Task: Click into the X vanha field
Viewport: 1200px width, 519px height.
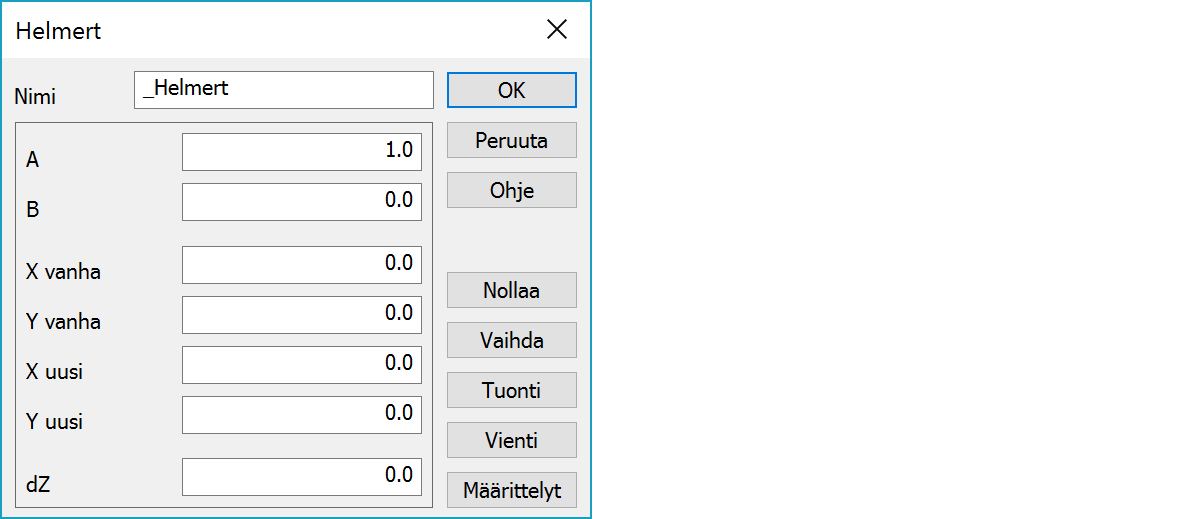Action: [x=301, y=264]
